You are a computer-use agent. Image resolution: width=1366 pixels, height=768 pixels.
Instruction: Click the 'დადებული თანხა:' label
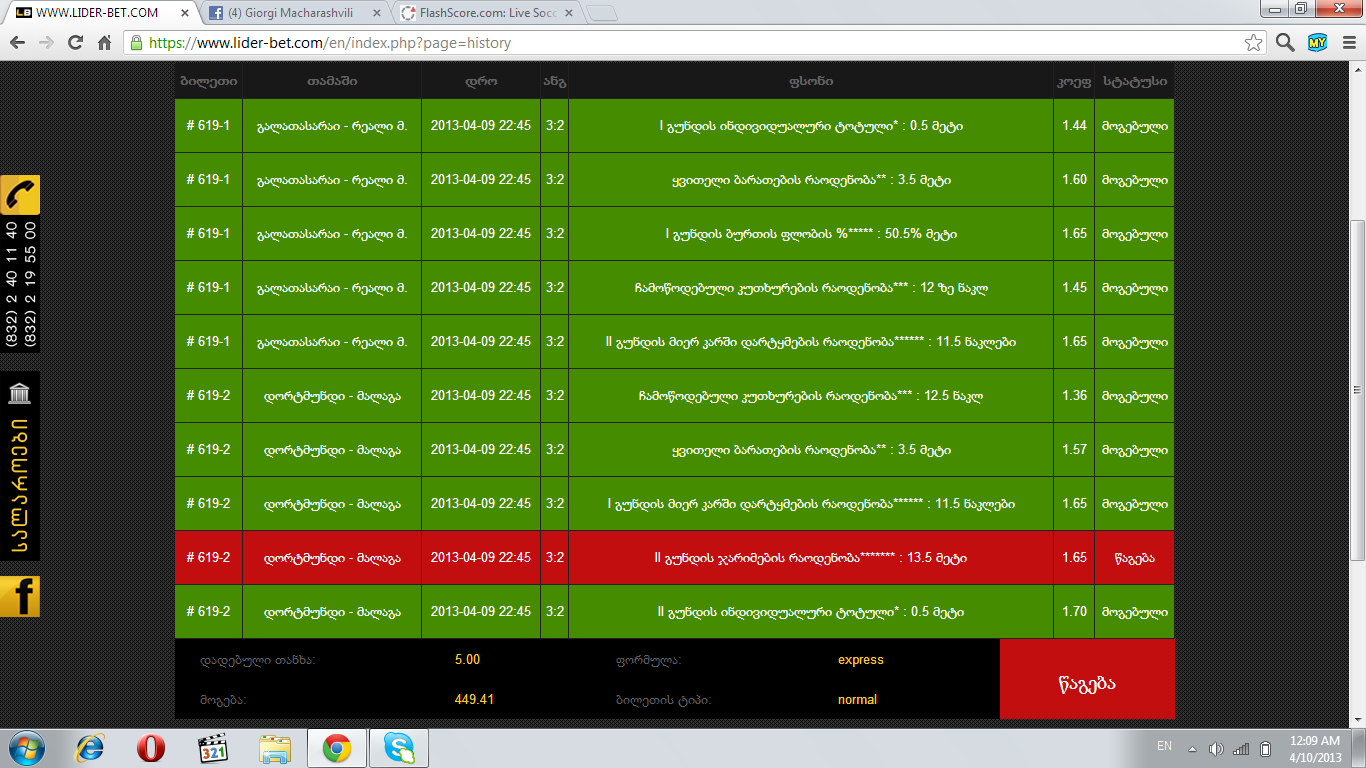click(258, 660)
